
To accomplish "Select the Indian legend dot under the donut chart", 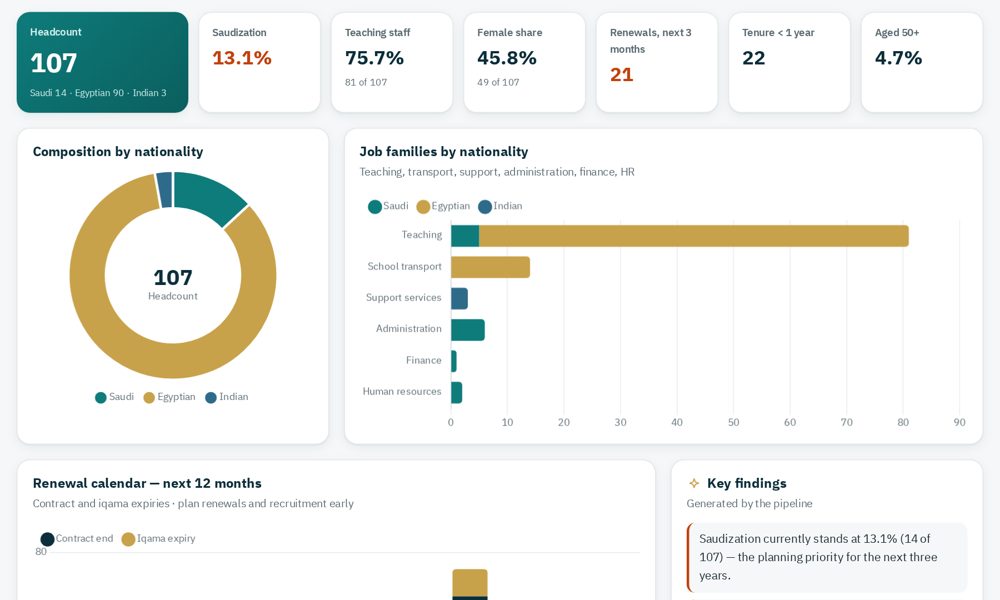I will (211, 397).
